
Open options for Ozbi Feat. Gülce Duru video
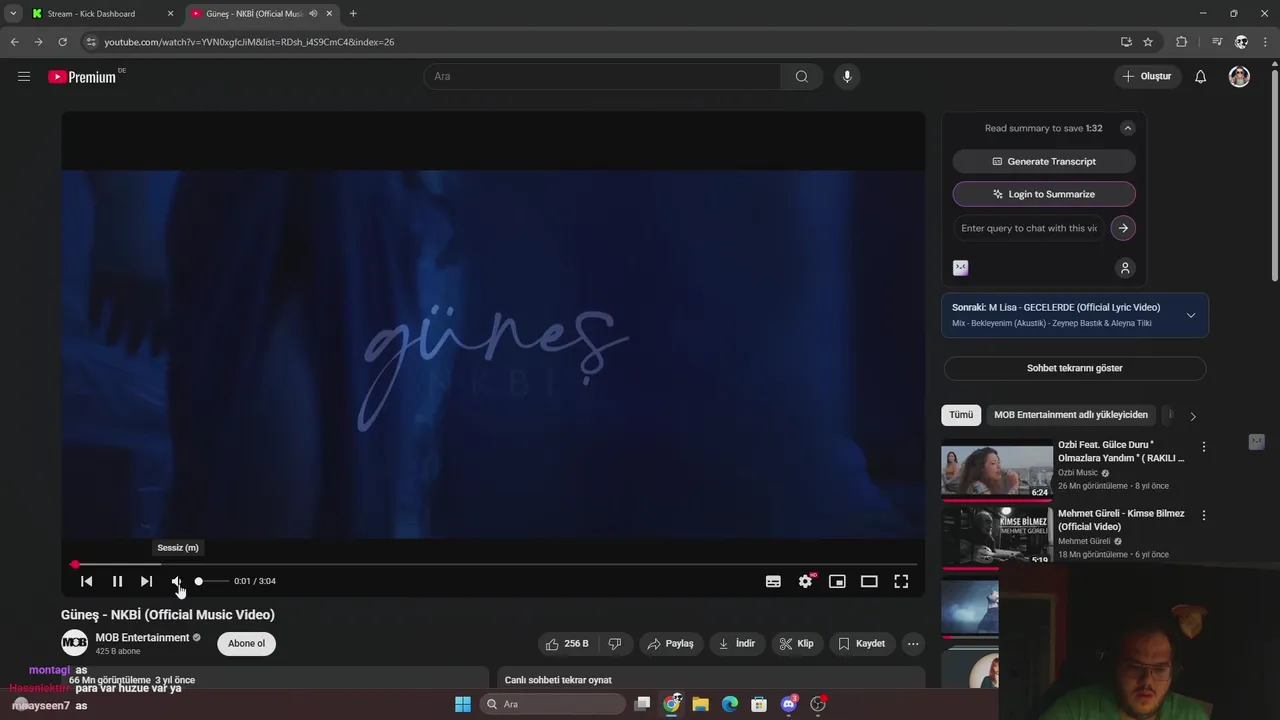1204,447
